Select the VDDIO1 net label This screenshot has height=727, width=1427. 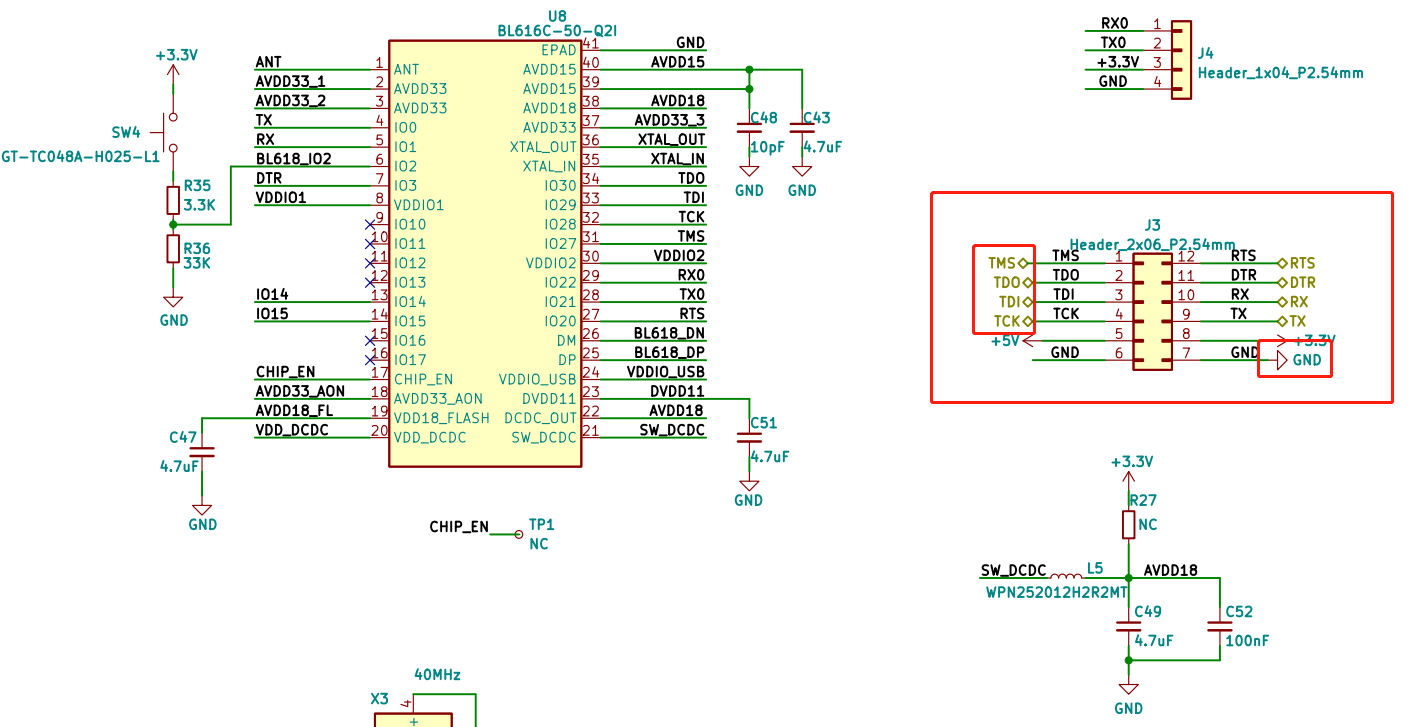281,197
